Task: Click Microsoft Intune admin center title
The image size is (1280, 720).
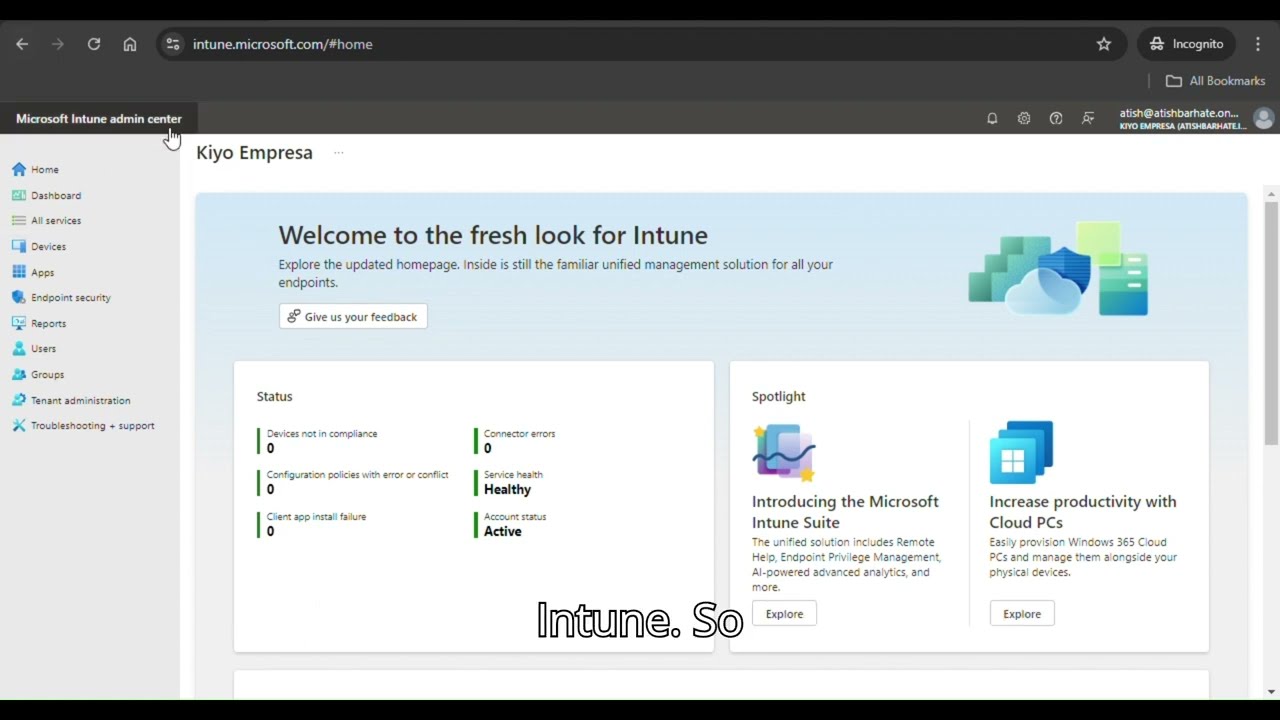Action: point(99,119)
